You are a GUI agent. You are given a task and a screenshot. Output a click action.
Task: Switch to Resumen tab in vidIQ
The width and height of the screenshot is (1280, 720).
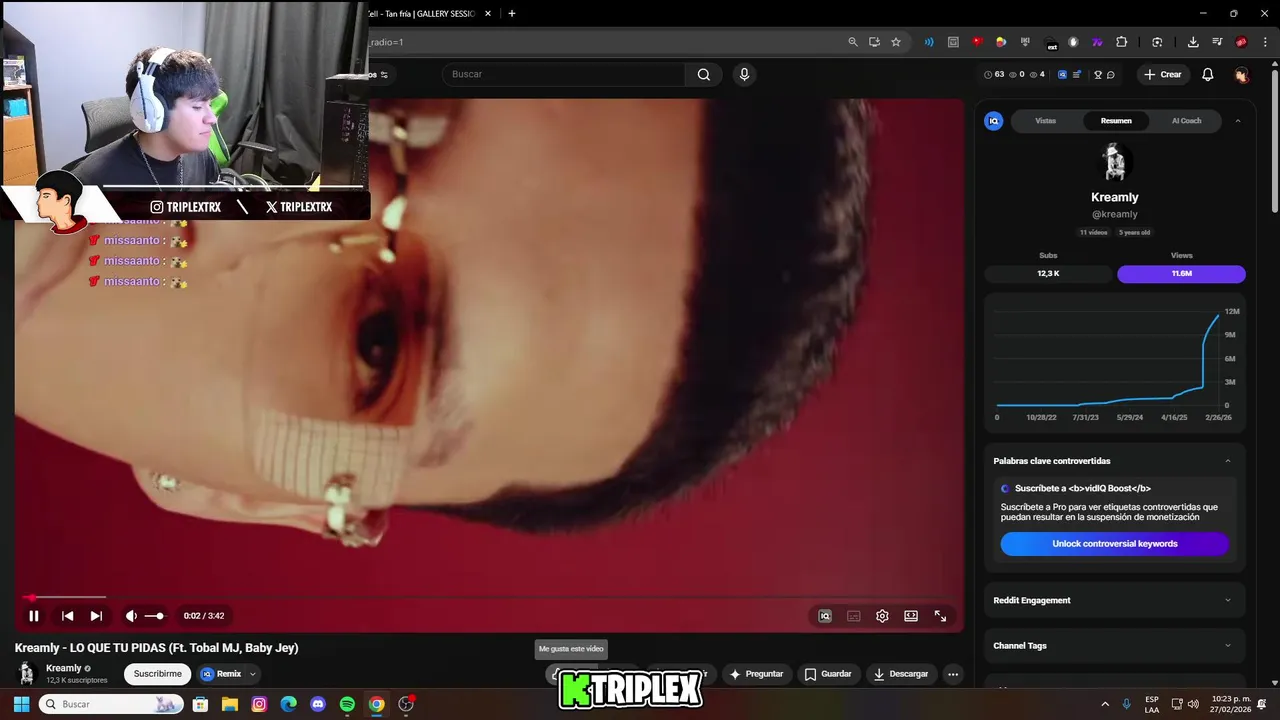(x=1116, y=121)
